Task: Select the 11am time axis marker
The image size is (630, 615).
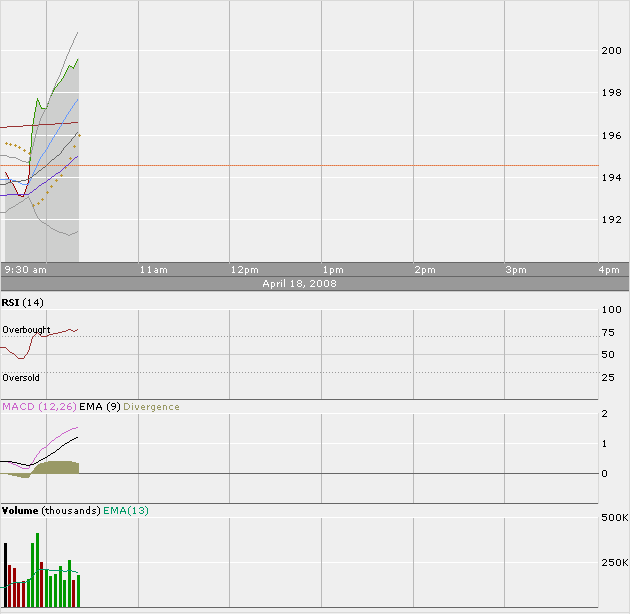Action: (x=153, y=270)
